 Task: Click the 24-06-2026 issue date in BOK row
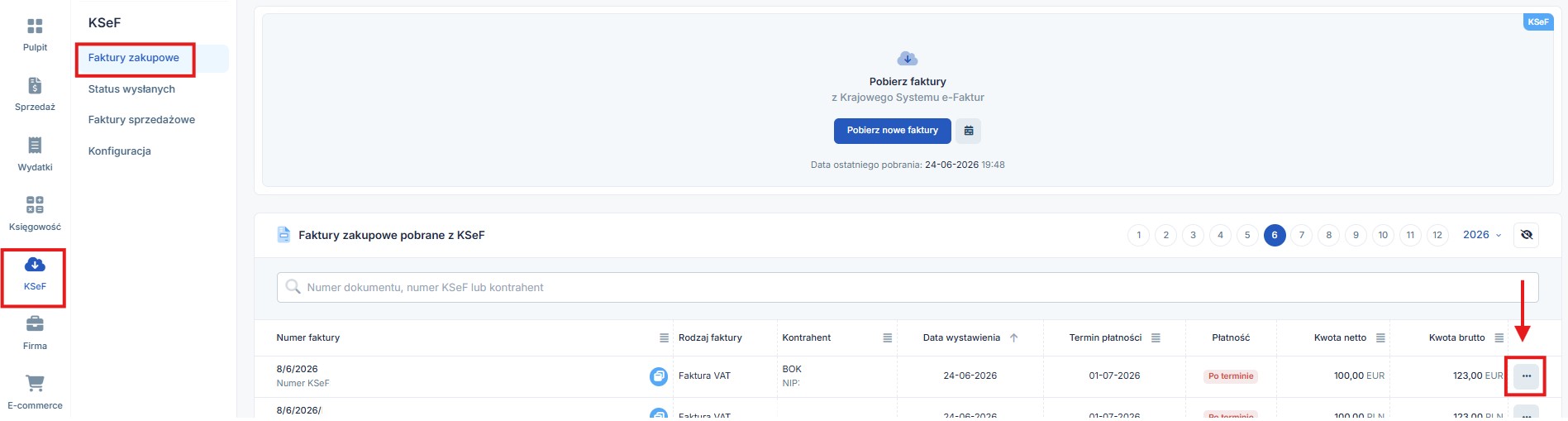(970, 376)
